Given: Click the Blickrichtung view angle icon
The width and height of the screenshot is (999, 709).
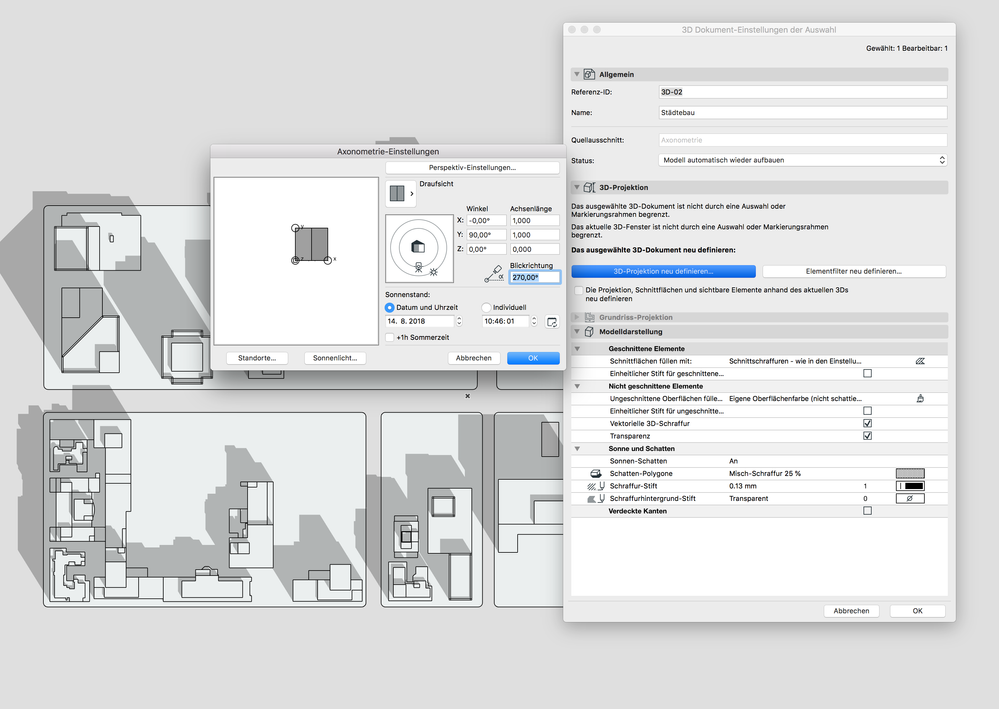Looking at the screenshot, I should point(493,274).
